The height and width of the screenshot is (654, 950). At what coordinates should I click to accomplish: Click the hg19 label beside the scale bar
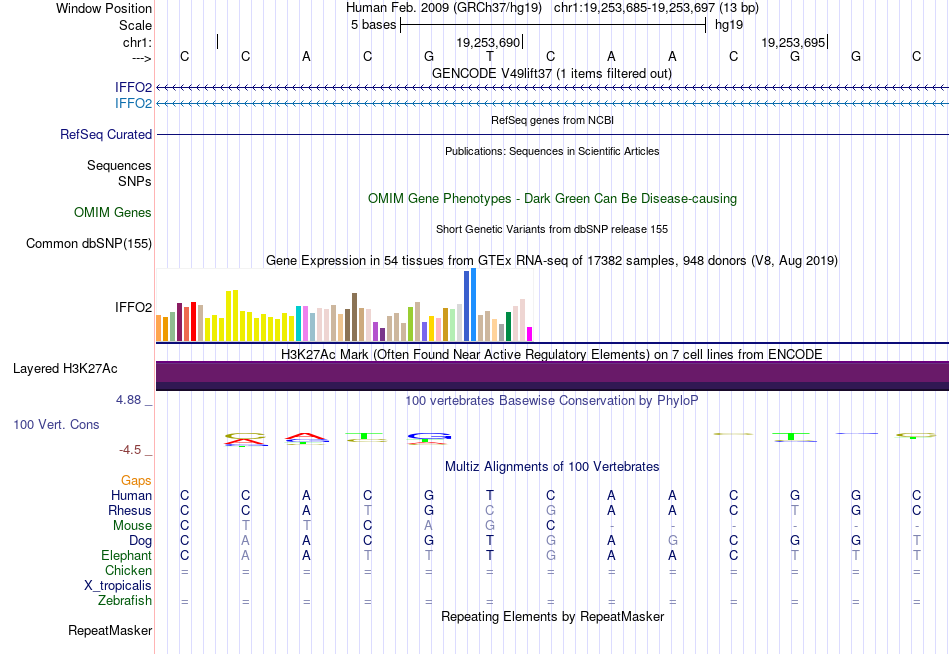click(x=729, y=25)
